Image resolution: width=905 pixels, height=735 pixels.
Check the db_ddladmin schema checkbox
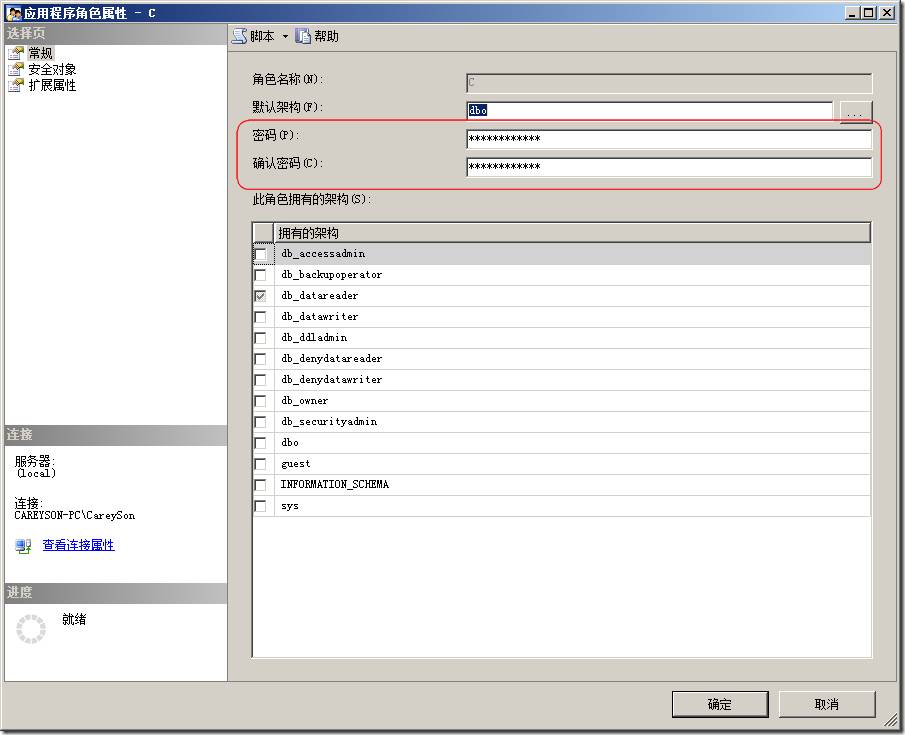point(260,338)
